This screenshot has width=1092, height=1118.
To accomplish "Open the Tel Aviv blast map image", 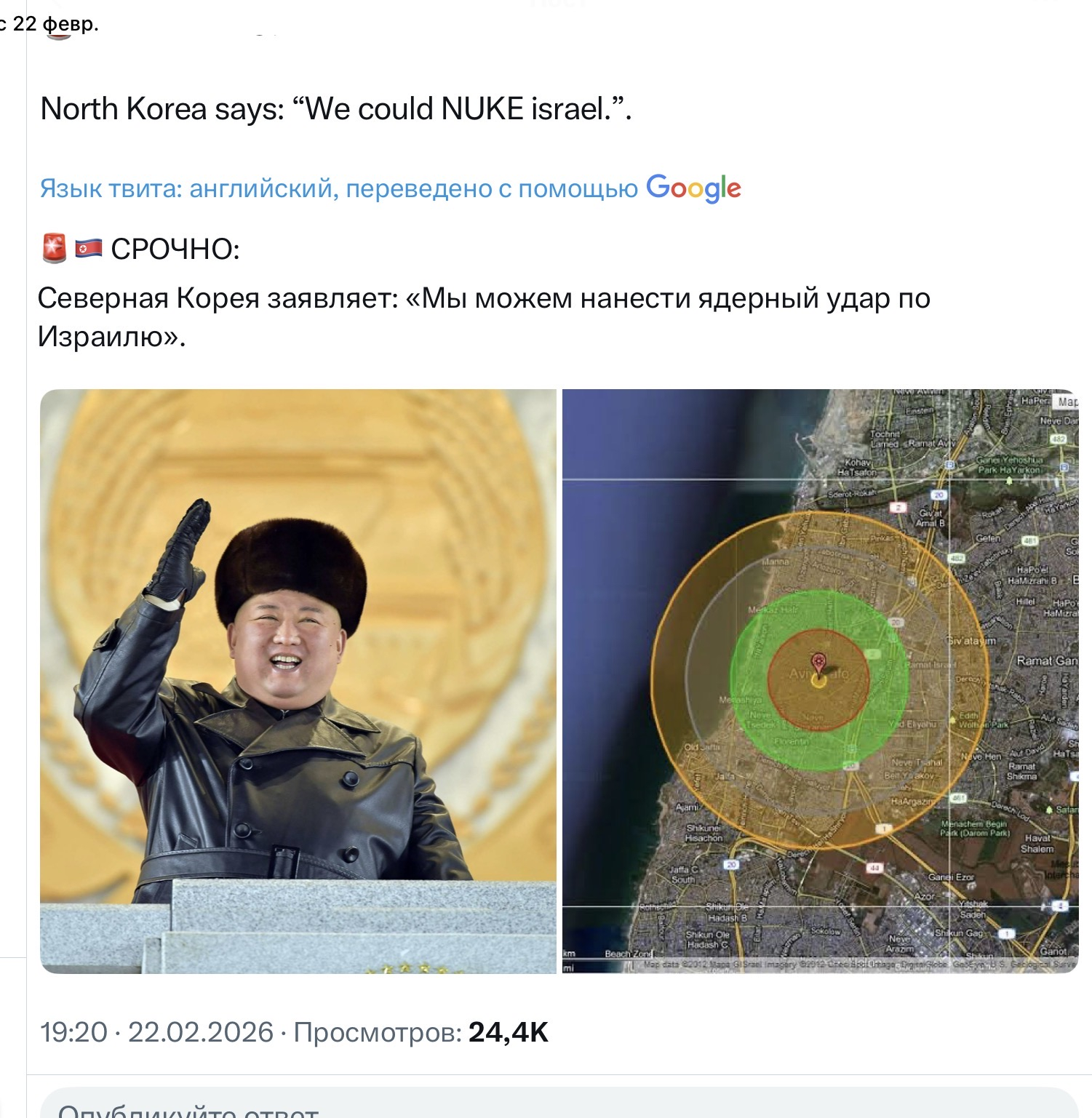I will pos(820,681).
